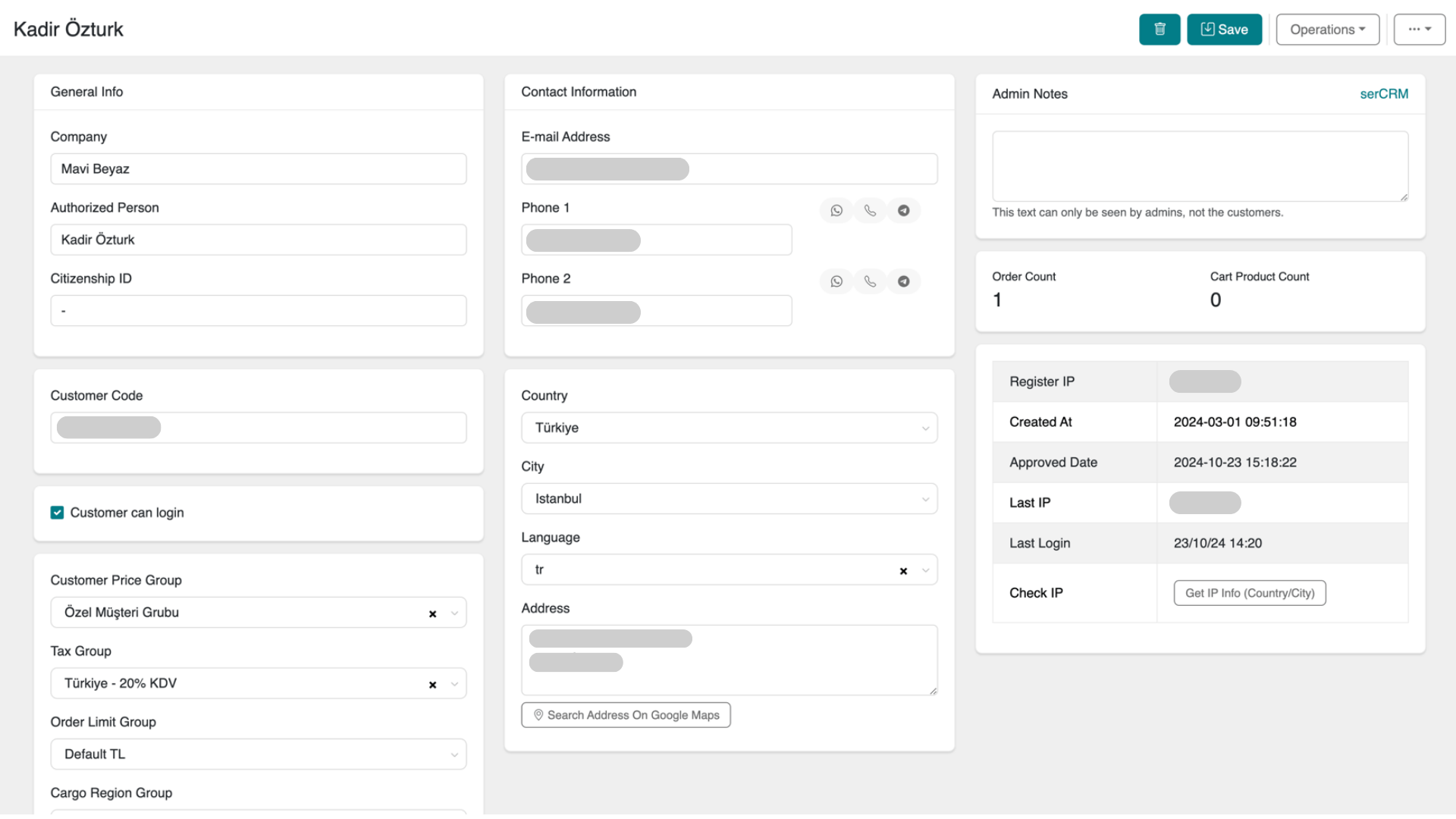
Task: Clear the selected Customer Price Group
Action: point(432,613)
